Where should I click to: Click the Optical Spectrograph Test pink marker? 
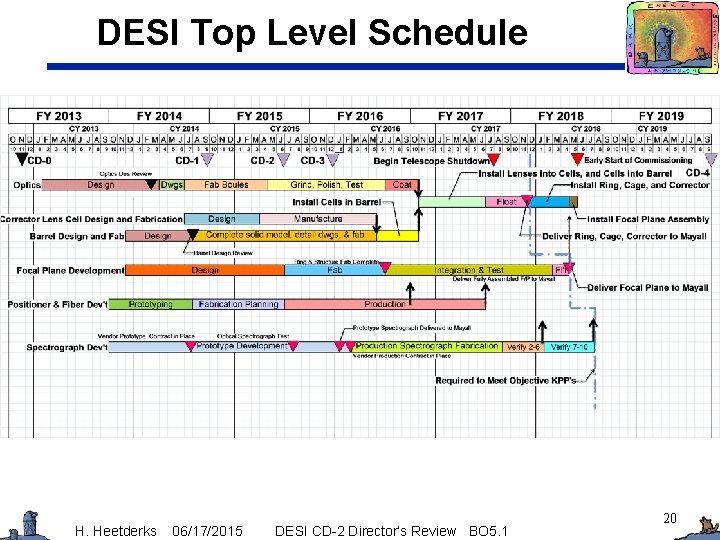click(293, 346)
